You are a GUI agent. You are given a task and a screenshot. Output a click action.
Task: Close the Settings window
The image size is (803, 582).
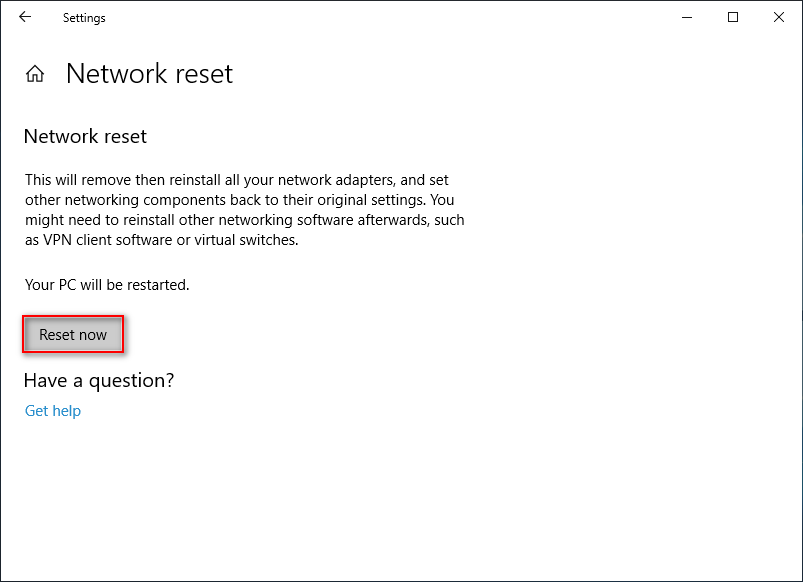coord(778,17)
